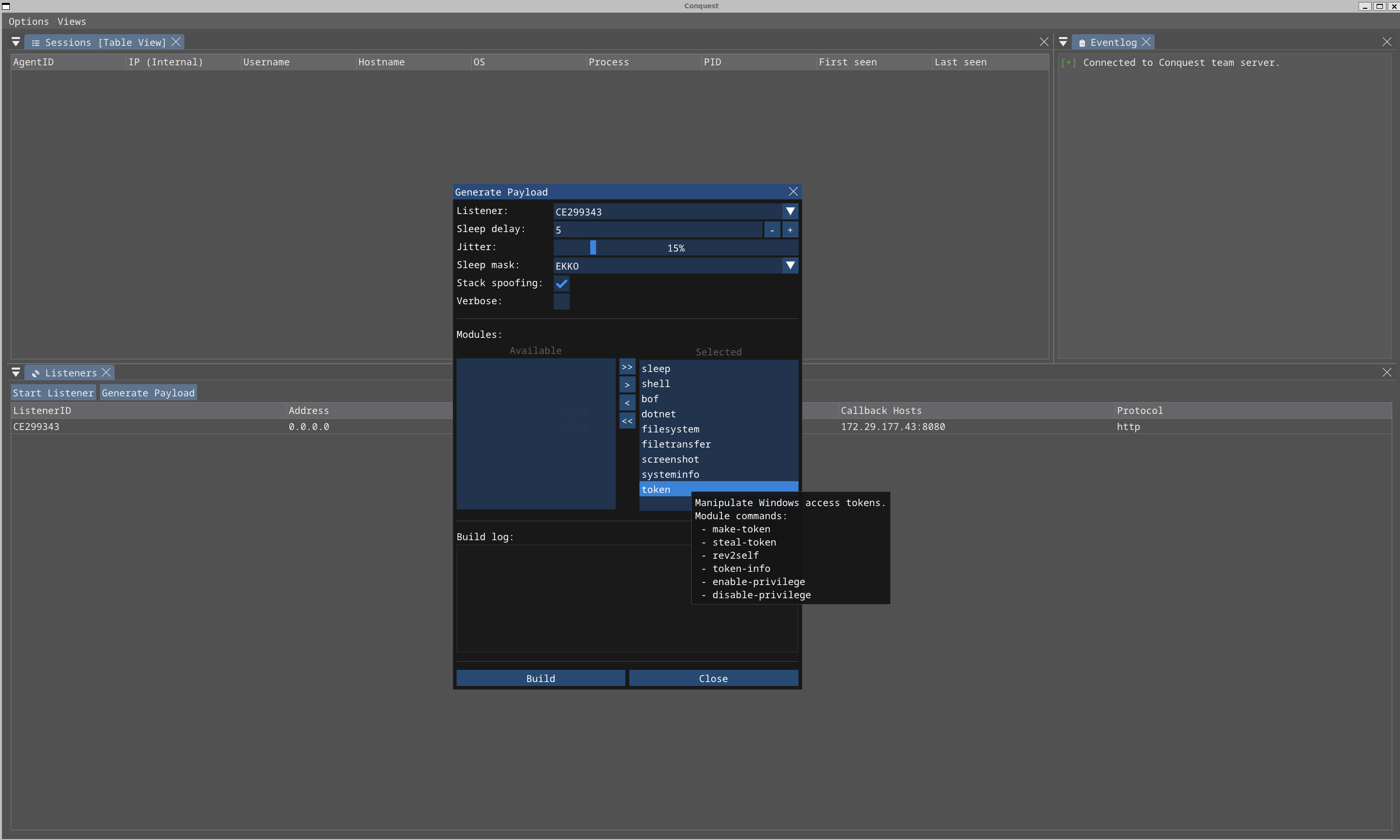This screenshot has width=1400, height=840.
Task: Click the '<<' remove all modules button
Action: point(627,421)
